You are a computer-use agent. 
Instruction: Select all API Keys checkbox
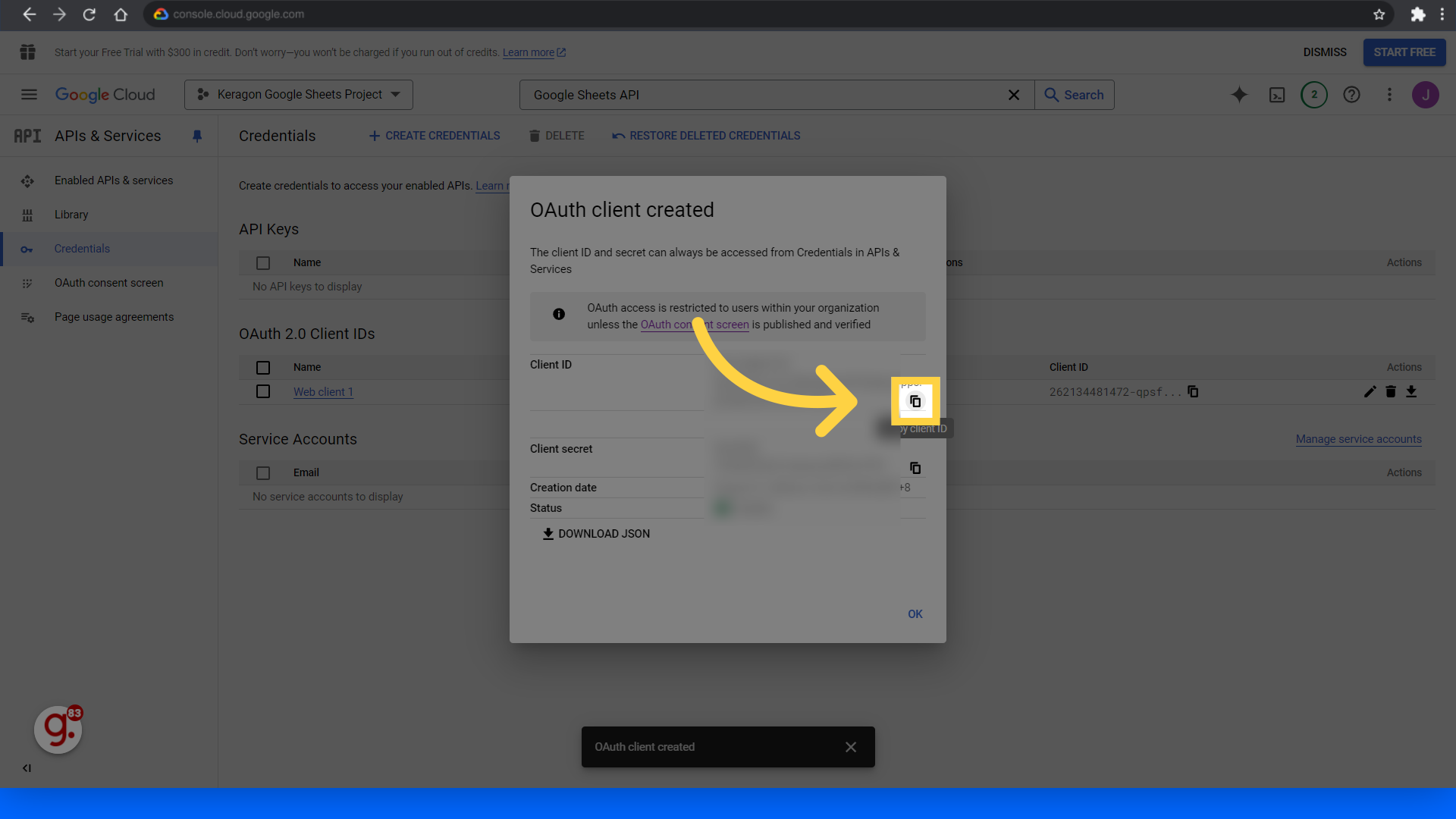click(263, 263)
